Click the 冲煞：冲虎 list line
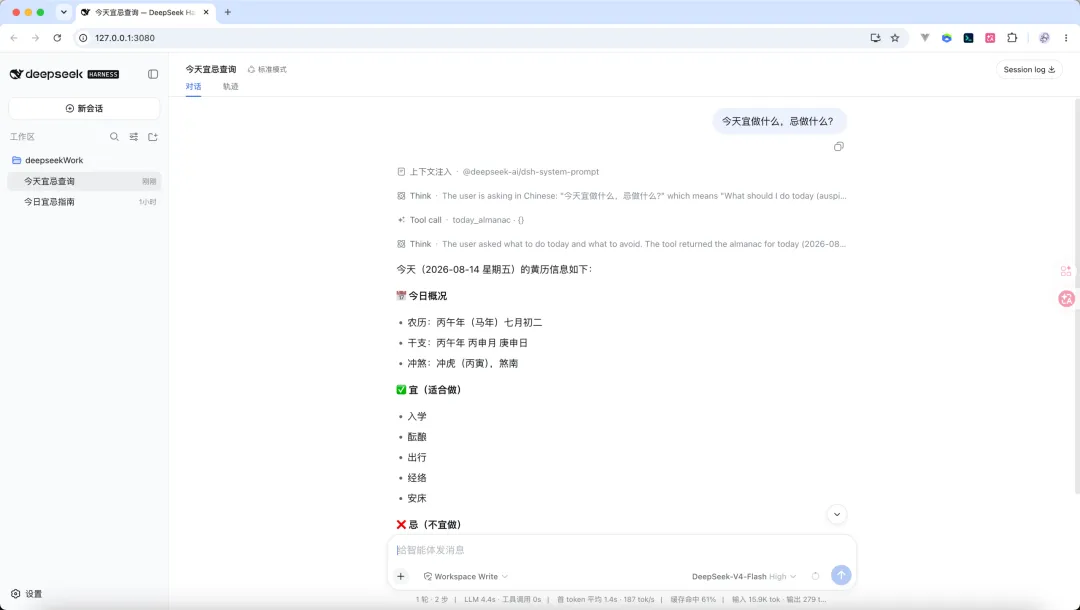Screen dimensions: 1080x610 point(462,364)
